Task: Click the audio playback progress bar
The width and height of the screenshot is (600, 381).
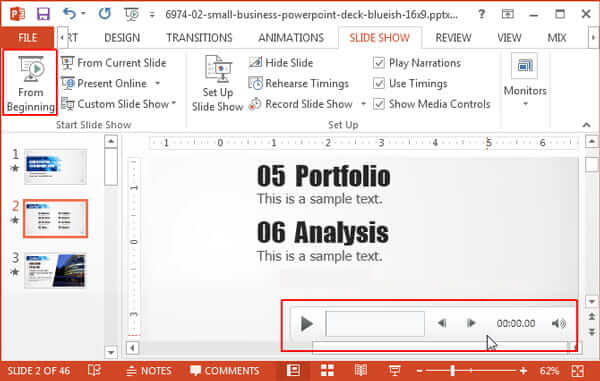Action: point(375,324)
